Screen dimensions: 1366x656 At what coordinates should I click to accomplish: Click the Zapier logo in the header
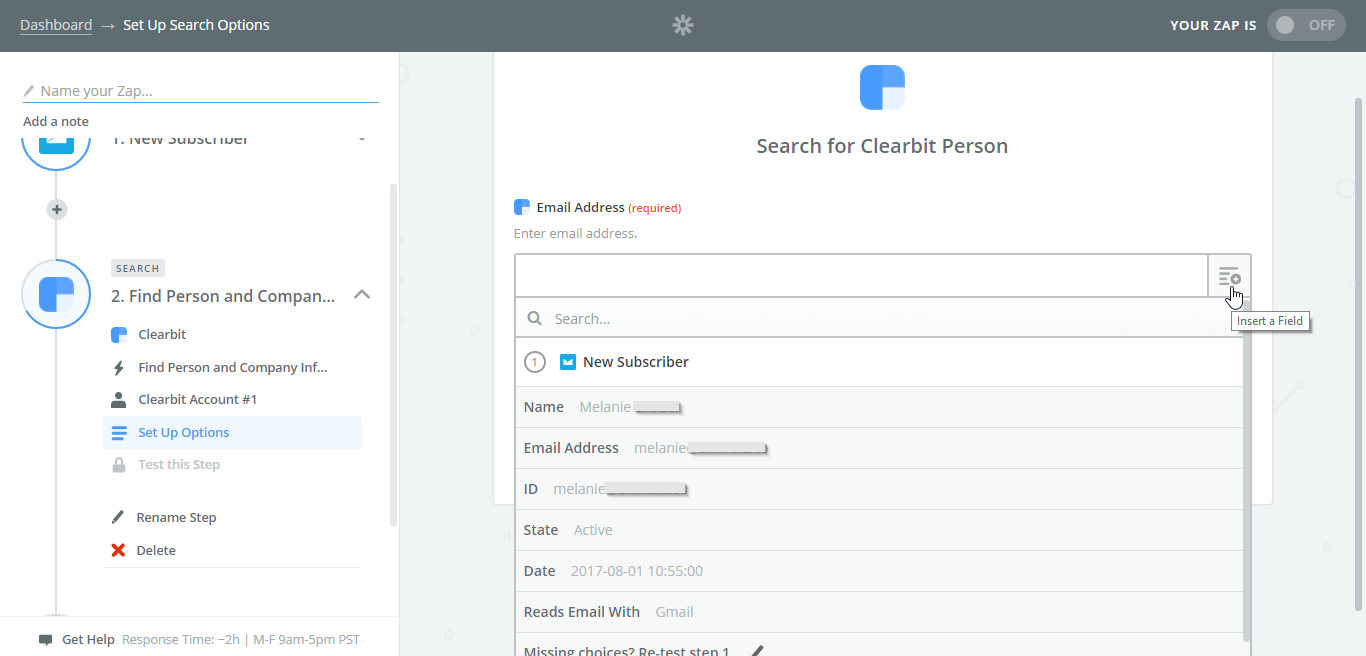click(x=683, y=25)
